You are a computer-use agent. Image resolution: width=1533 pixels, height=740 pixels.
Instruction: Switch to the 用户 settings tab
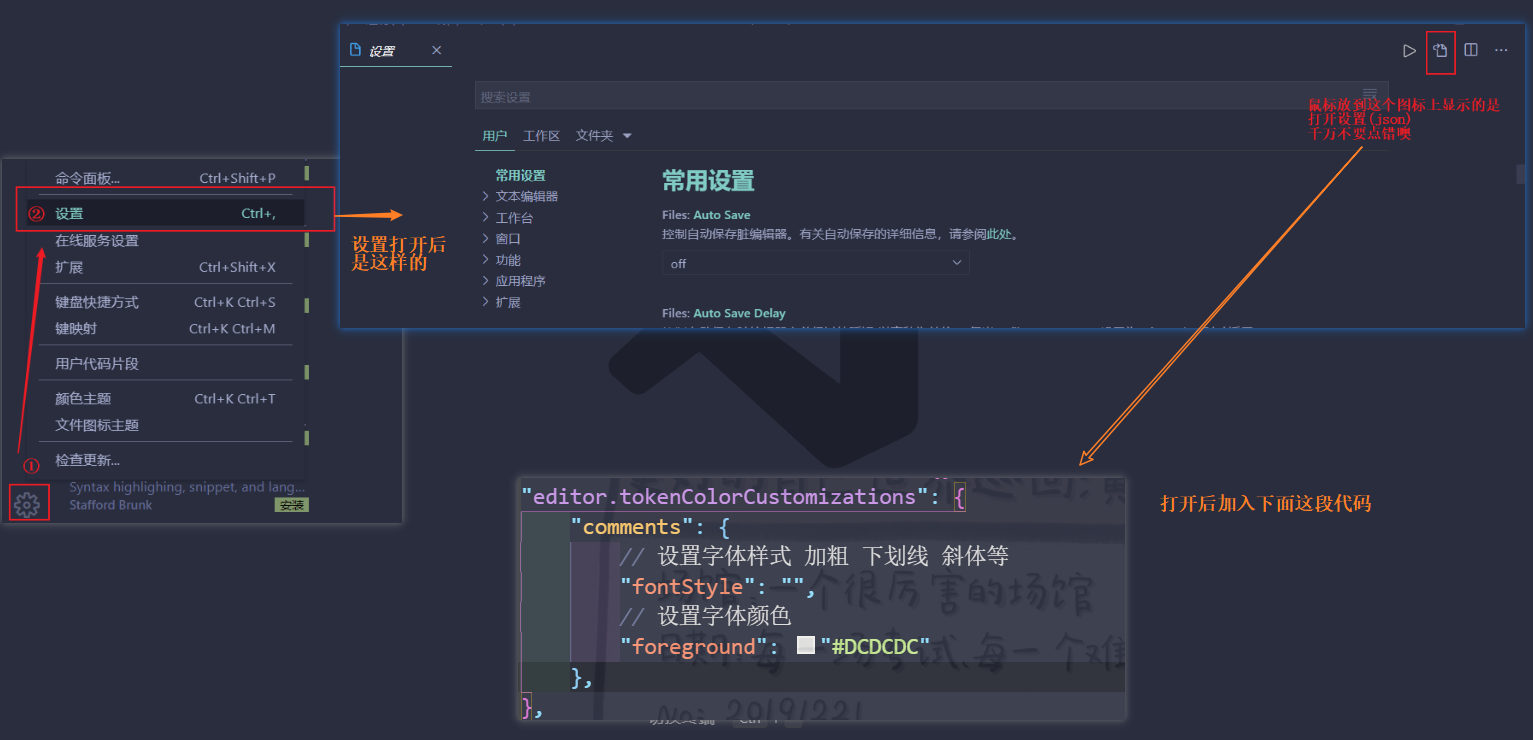(x=494, y=136)
